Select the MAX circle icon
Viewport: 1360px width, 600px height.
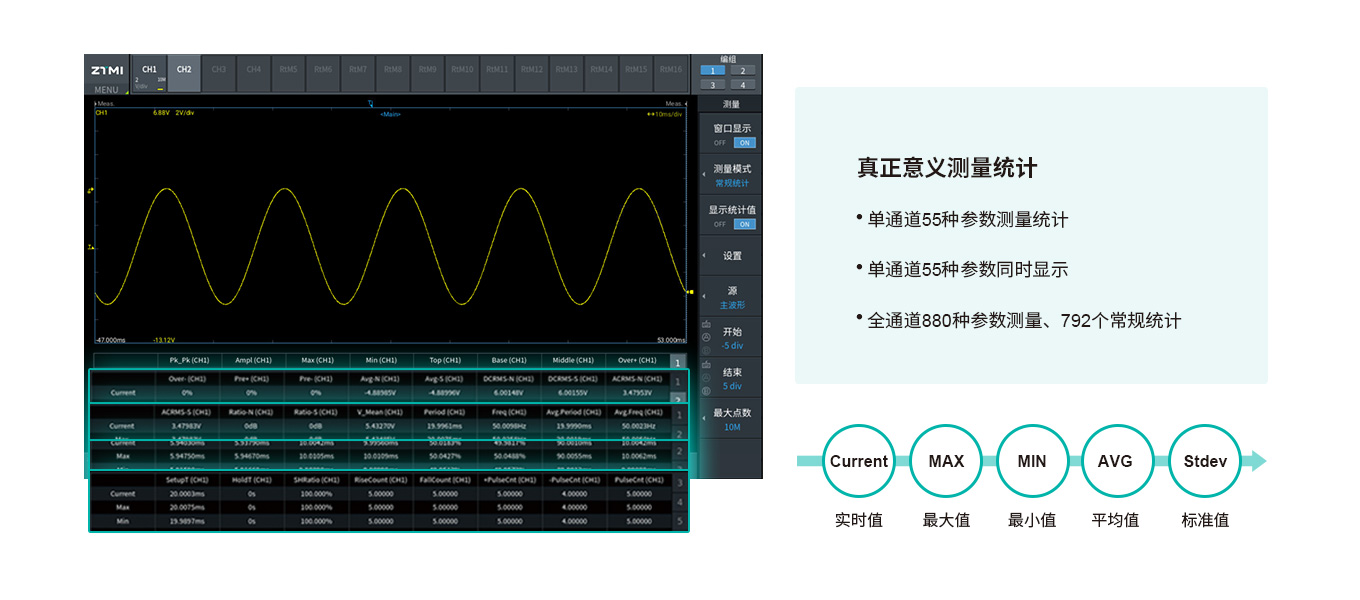pyautogui.click(x=945, y=461)
